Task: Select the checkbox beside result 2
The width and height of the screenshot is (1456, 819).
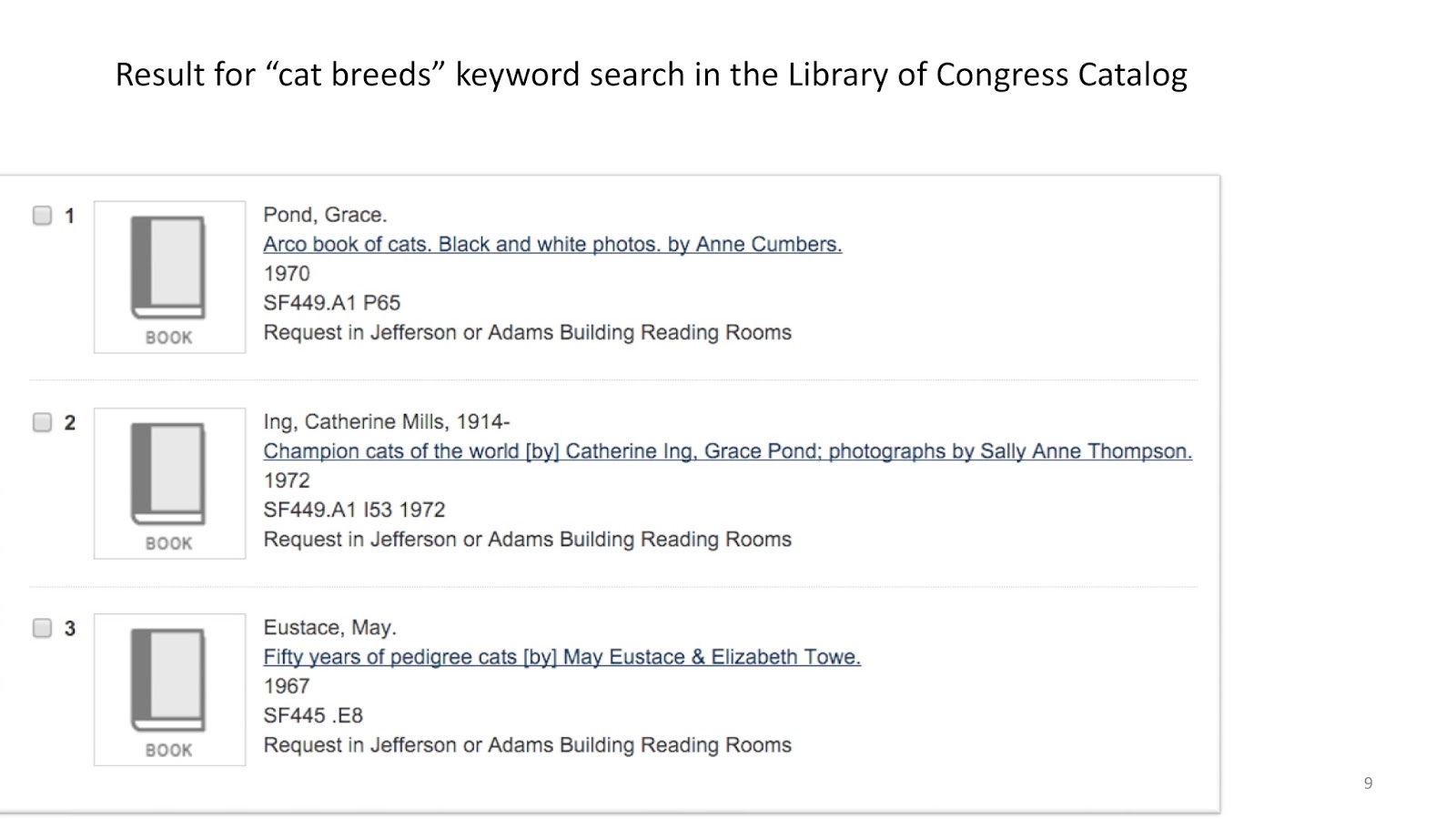Action: [x=42, y=422]
